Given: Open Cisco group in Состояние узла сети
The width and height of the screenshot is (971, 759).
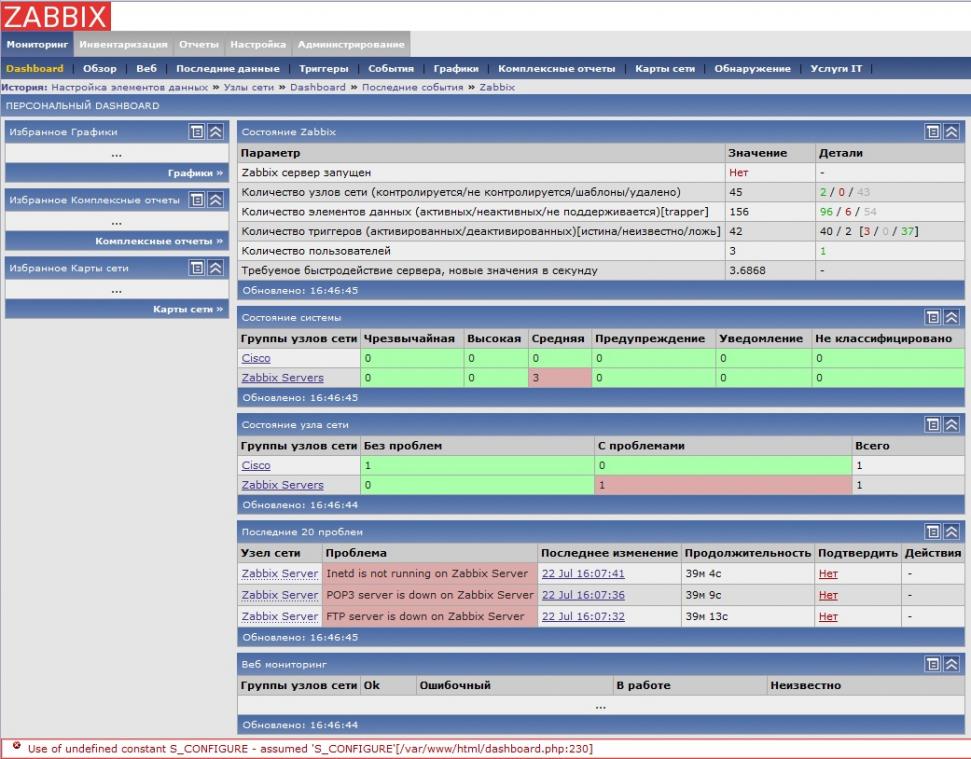Looking at the screenshot, I should pyautogui.click(x=256, y=465).
